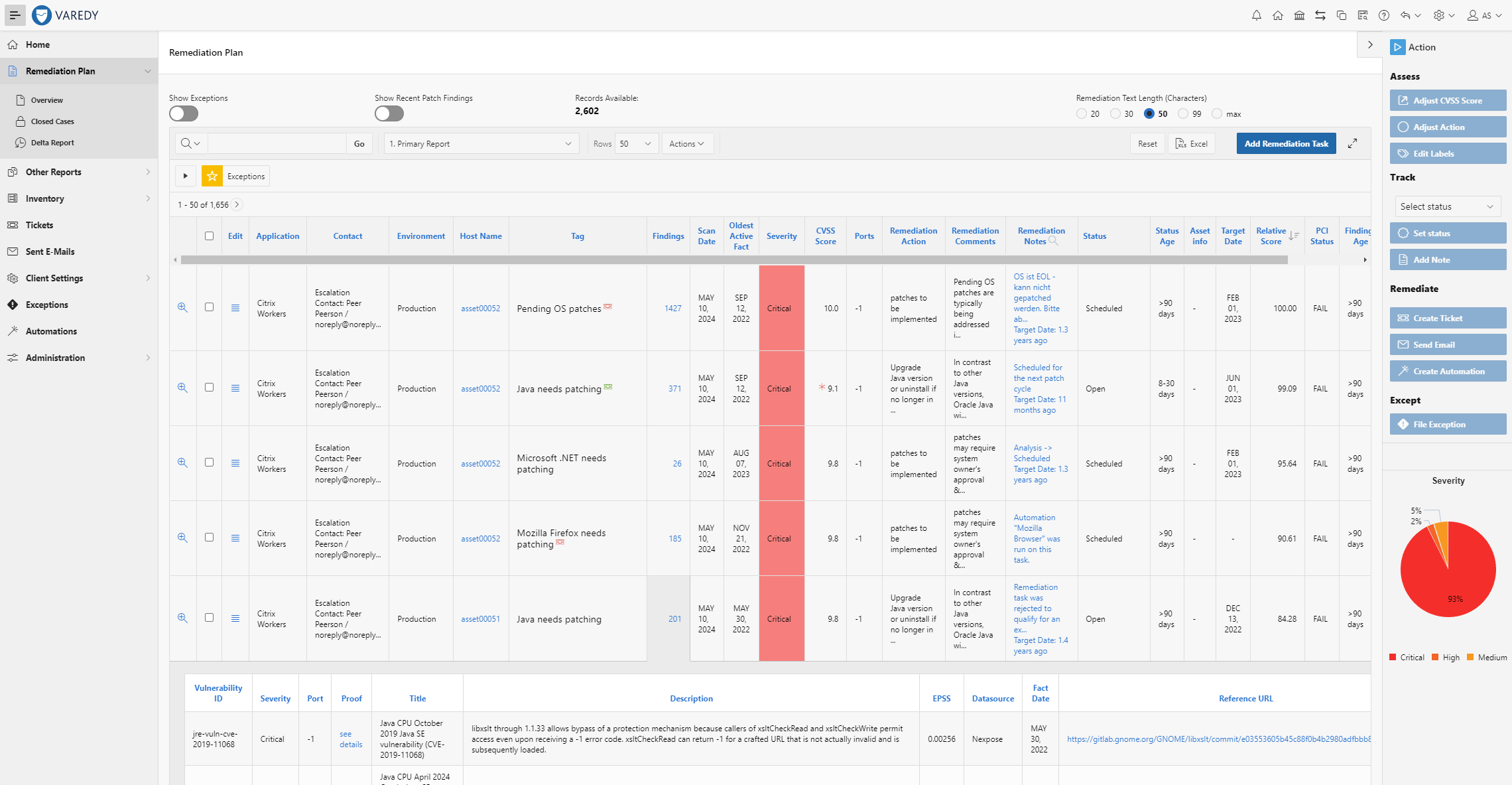Open the 1. Primary Report dropdown
The image size is (1512, 785).
481,143
